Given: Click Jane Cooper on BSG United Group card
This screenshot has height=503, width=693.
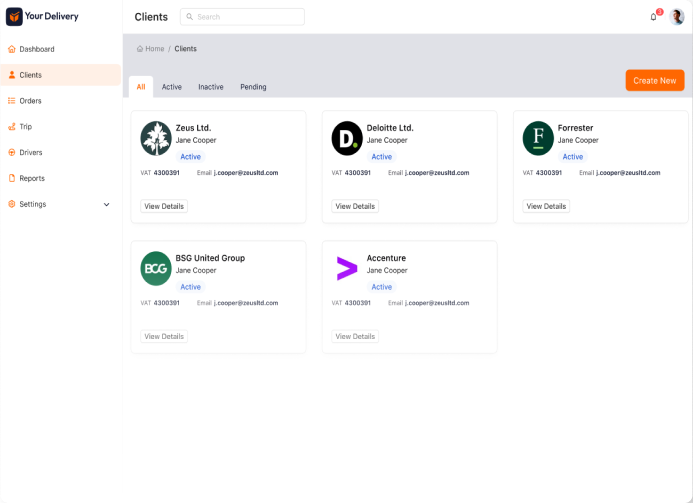Looking at the screenshot, I should click(x=196, y=271).
